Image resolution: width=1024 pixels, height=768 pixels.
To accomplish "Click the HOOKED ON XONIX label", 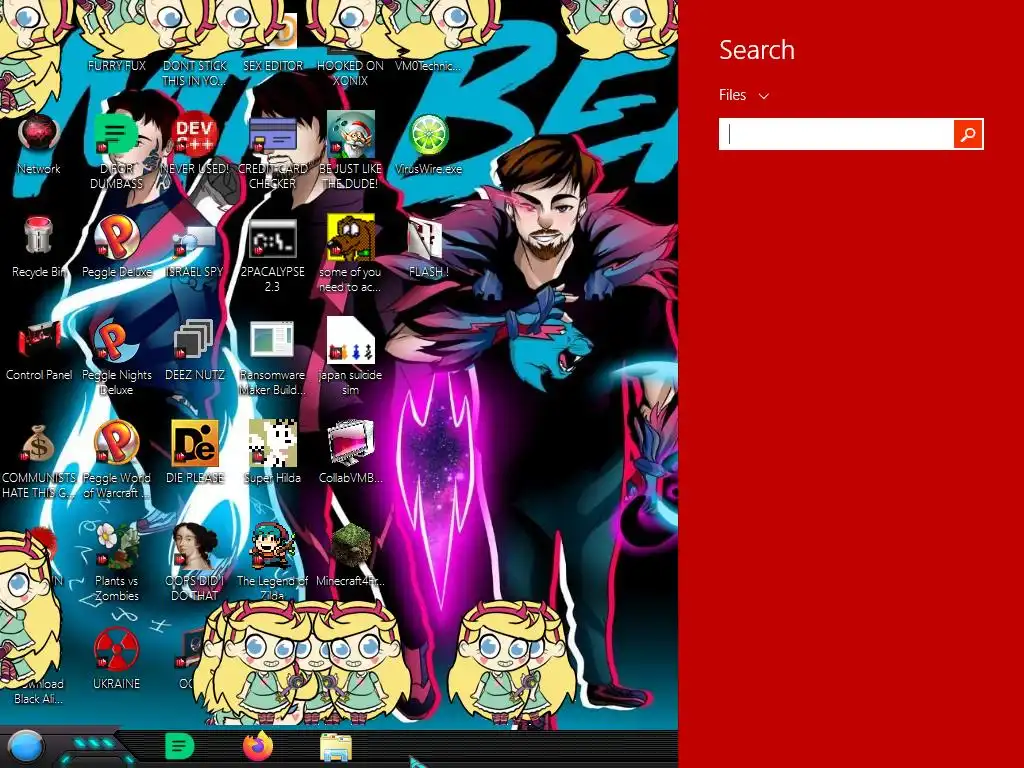I will 350,73.
